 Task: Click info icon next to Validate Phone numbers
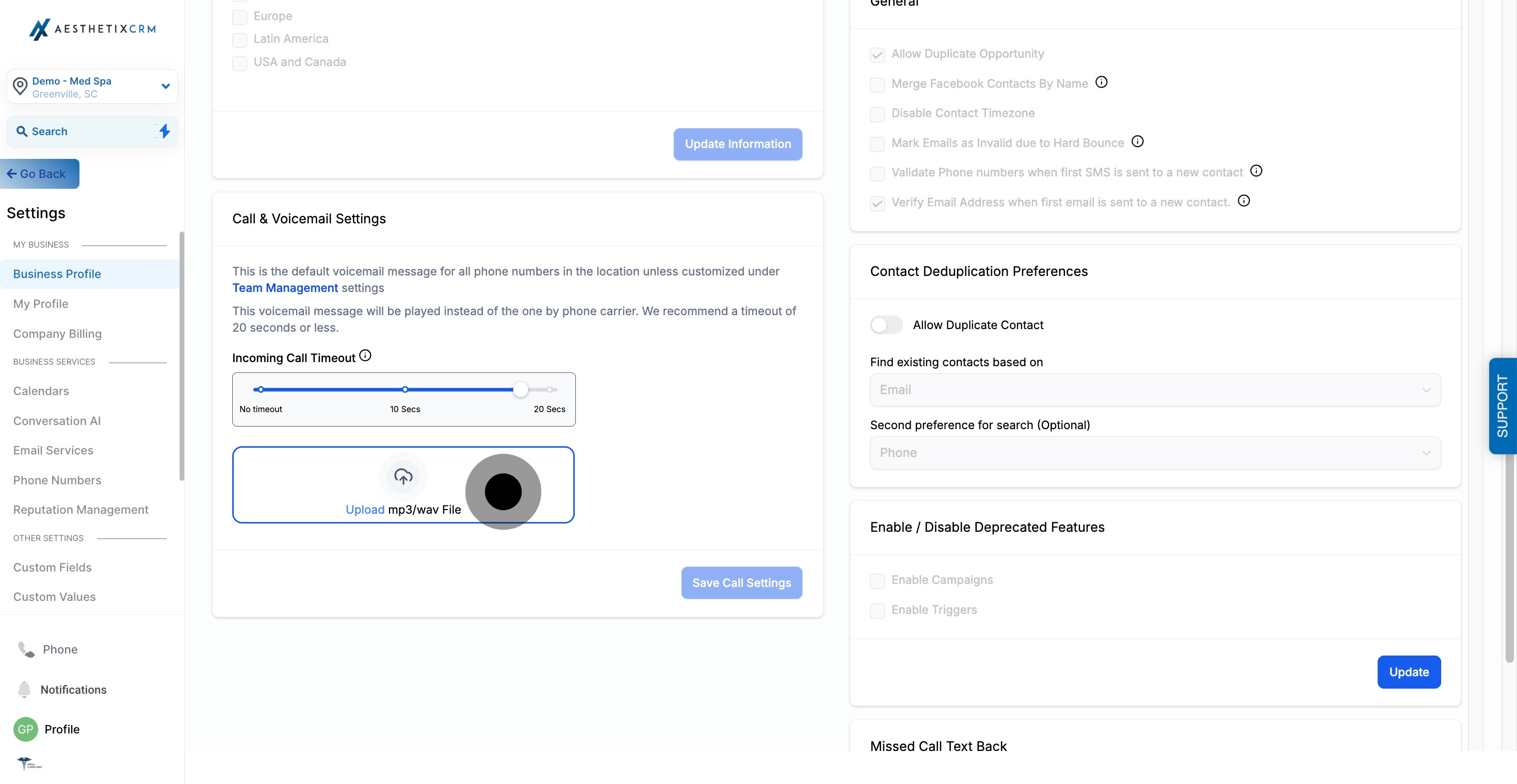click(1255, 171)
